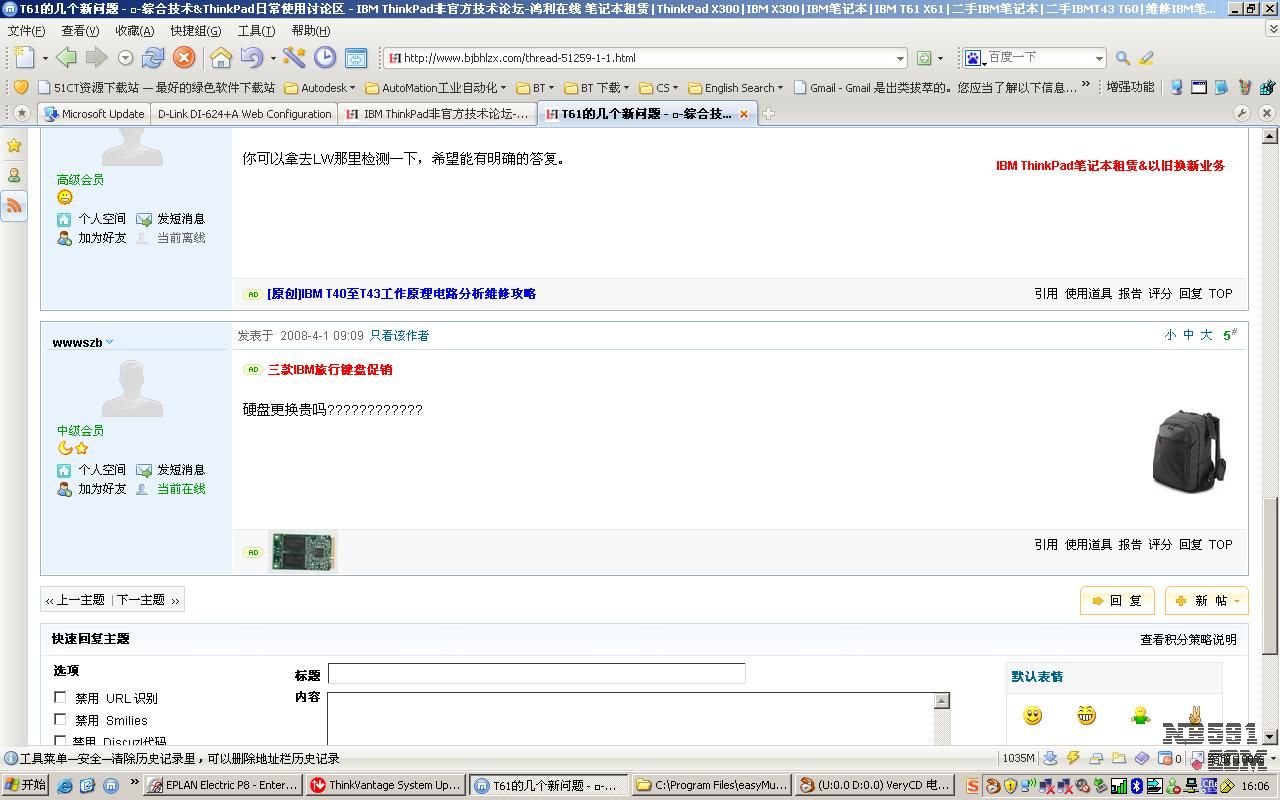The height and width of the screenshot is (800, 1280).
Task: Click the Internet Explorer quick launch icon
Action: click(x=66, y=786)
